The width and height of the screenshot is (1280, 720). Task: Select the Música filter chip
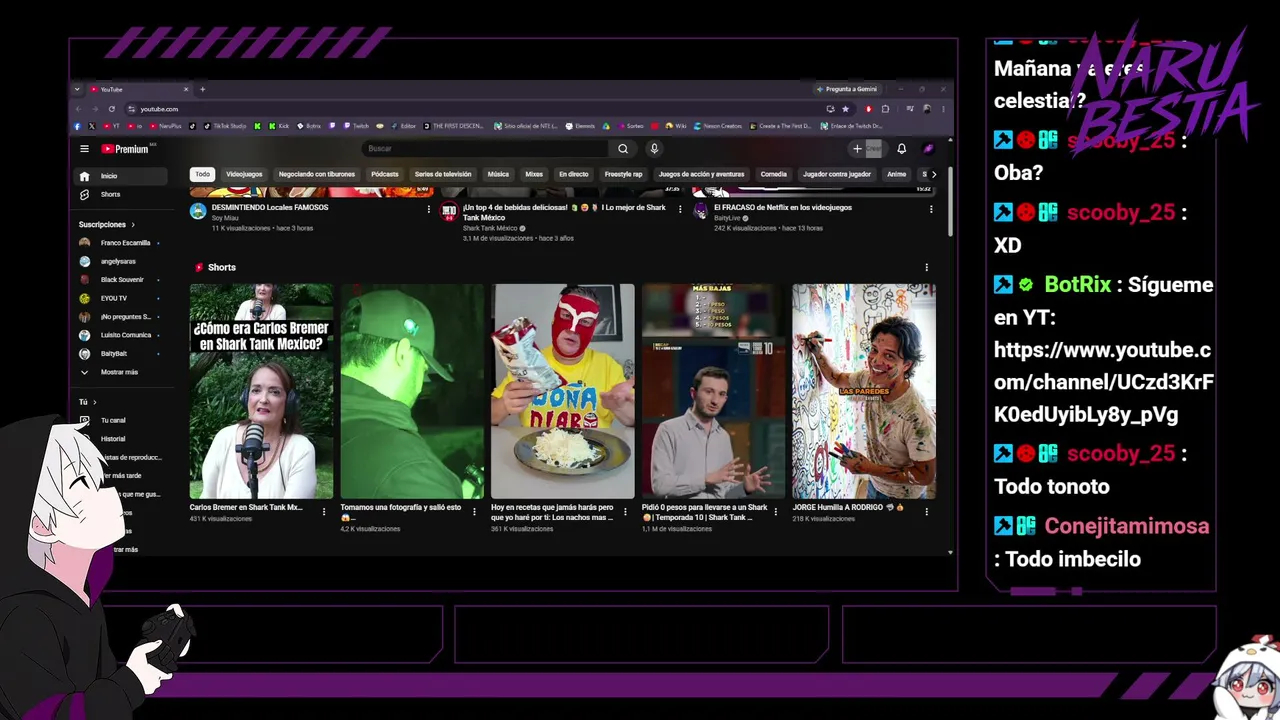[498, 174]
